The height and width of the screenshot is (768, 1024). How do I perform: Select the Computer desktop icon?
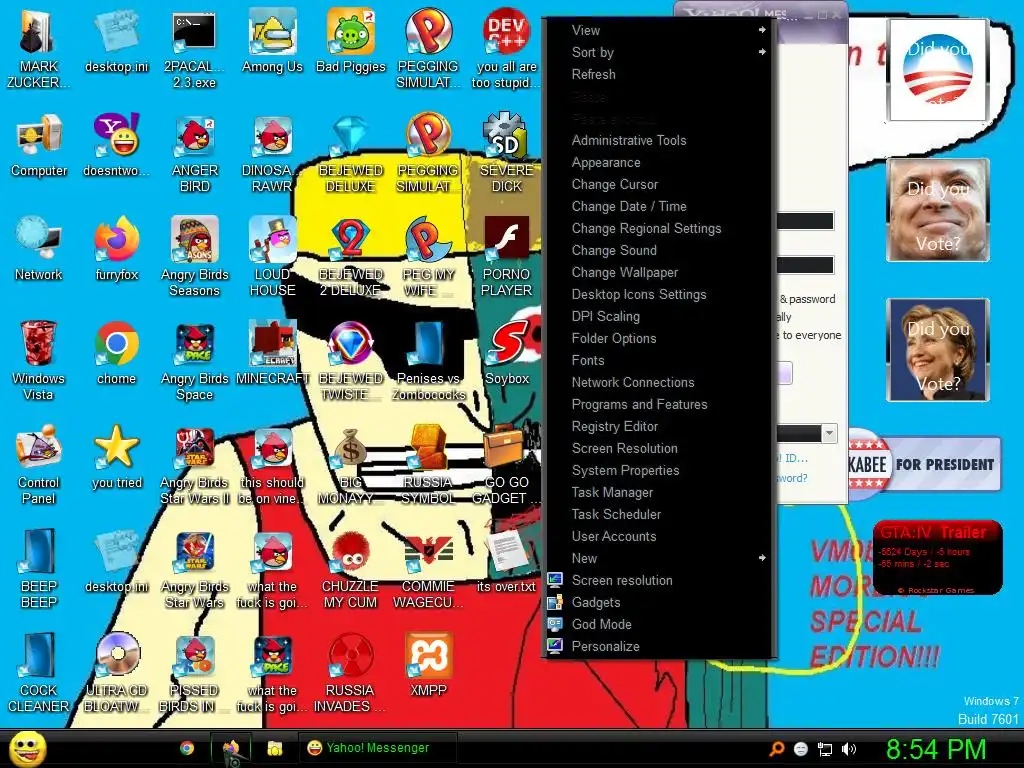39,145
